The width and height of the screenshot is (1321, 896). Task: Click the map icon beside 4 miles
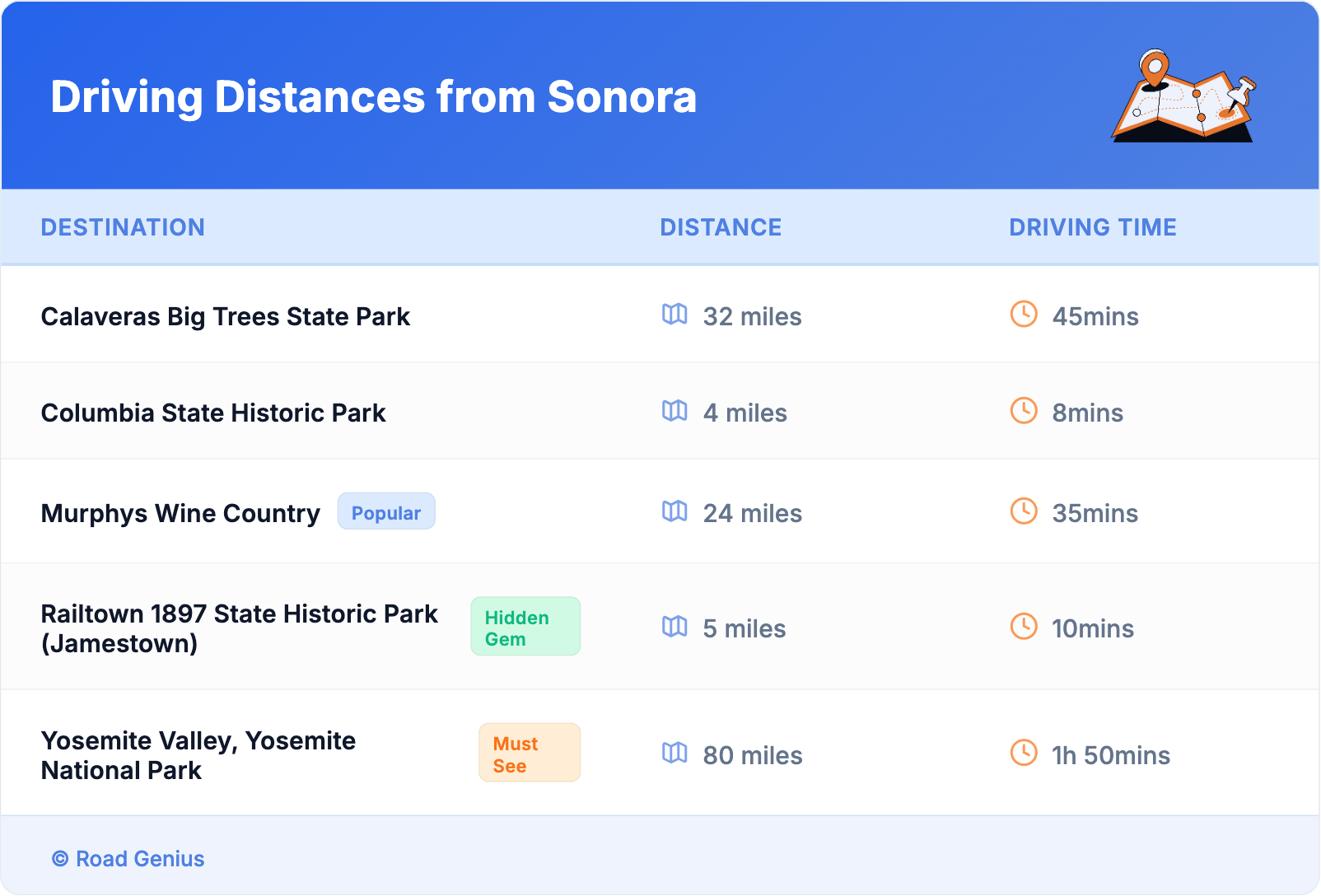tap(675, 411)
